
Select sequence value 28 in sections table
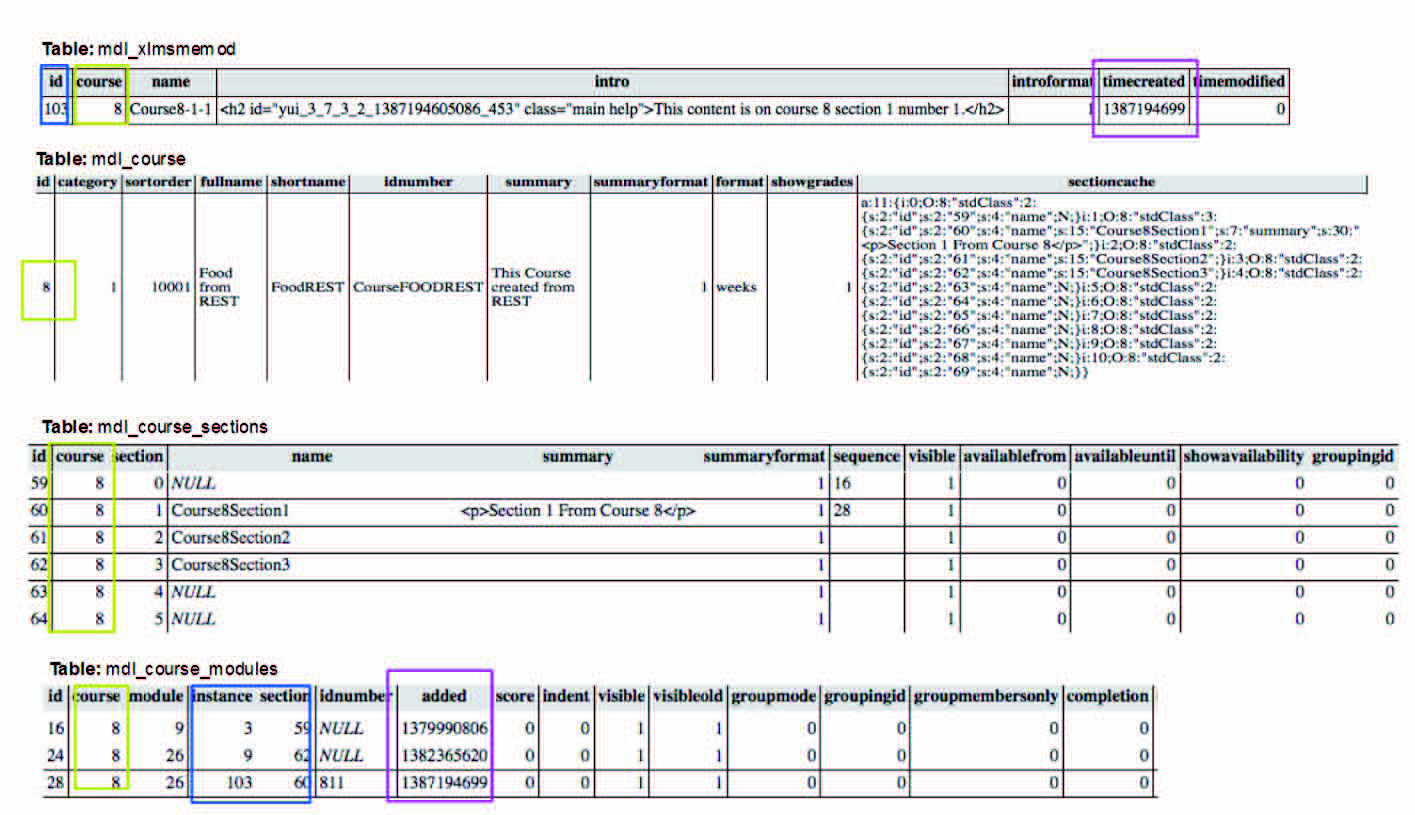coord(842,510)
